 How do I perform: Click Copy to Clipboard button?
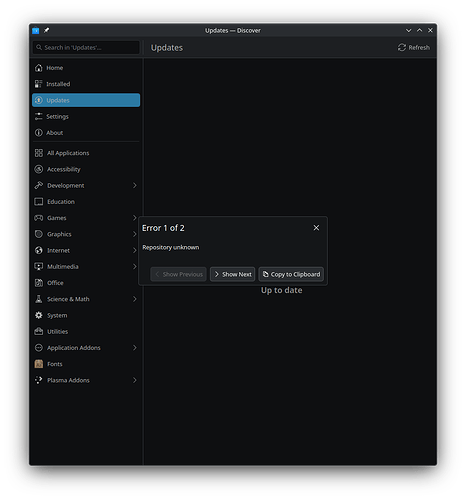click(291, 274)
